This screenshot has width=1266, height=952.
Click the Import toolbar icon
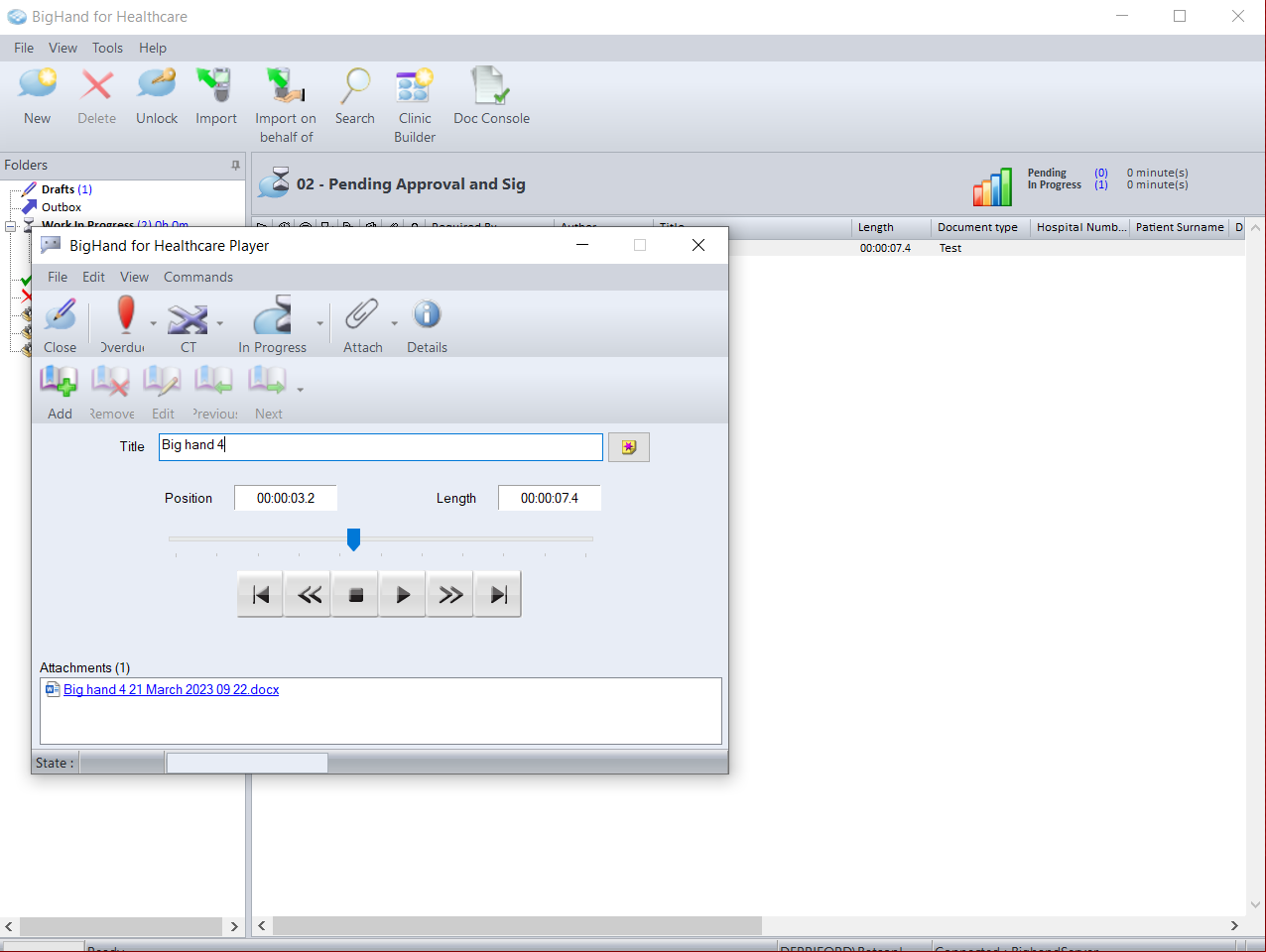(215, 85)
